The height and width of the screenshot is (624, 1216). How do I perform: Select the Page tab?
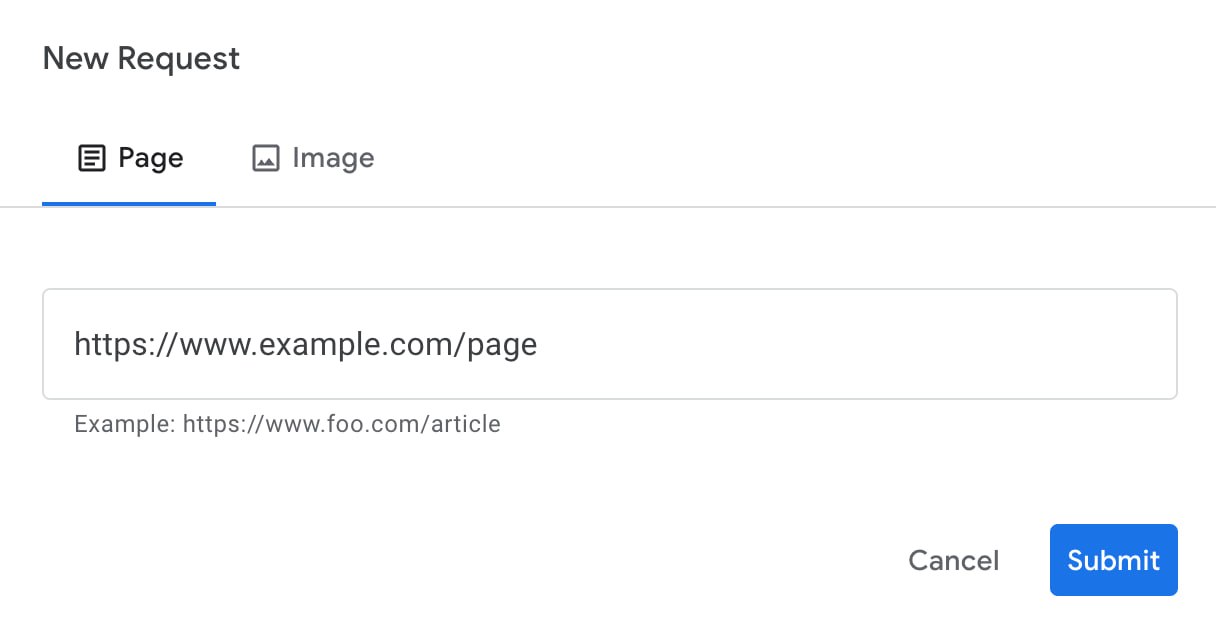[x=129, y=157]
